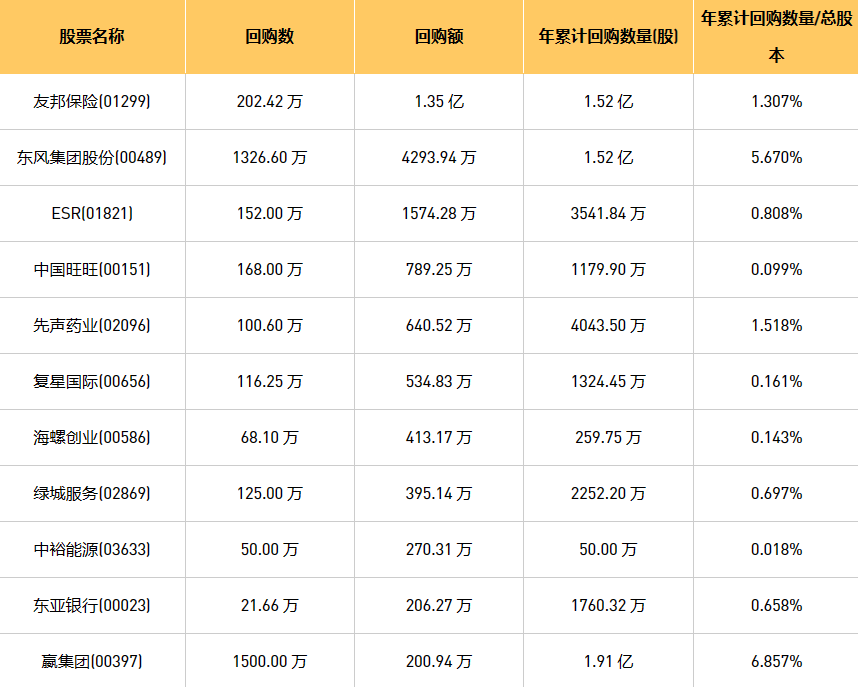858x687 pixels.
Task: Select the 复星国际(00656) stock entry
Action: 92,381
